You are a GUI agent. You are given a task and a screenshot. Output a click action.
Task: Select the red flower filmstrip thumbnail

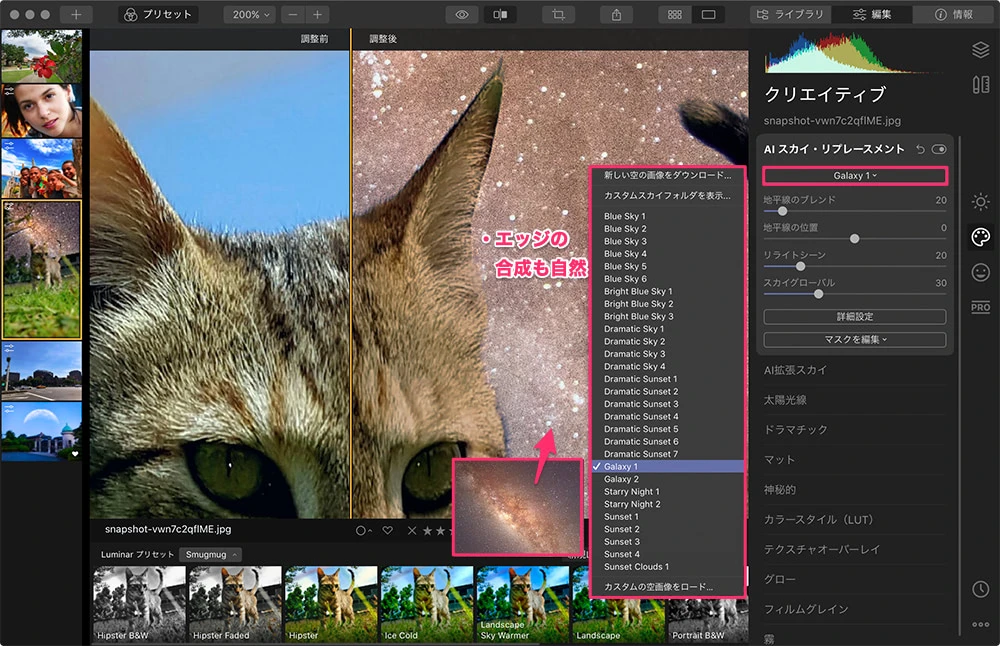(x=41, y=56)
